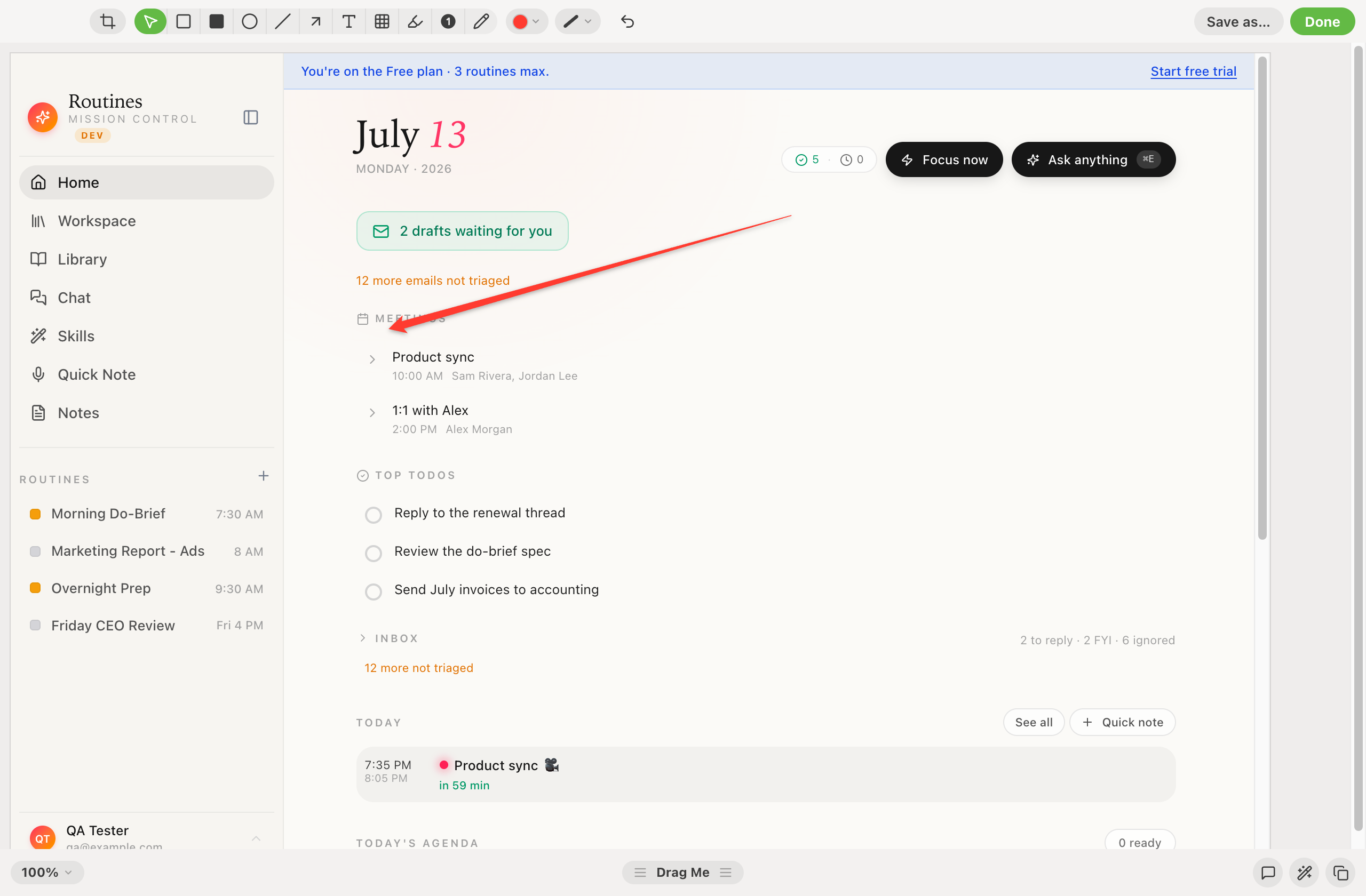Viewport: 1366px width, 896px height.
Task: Open the 7:35 PM Product sync event
Action: pos(766,774)
